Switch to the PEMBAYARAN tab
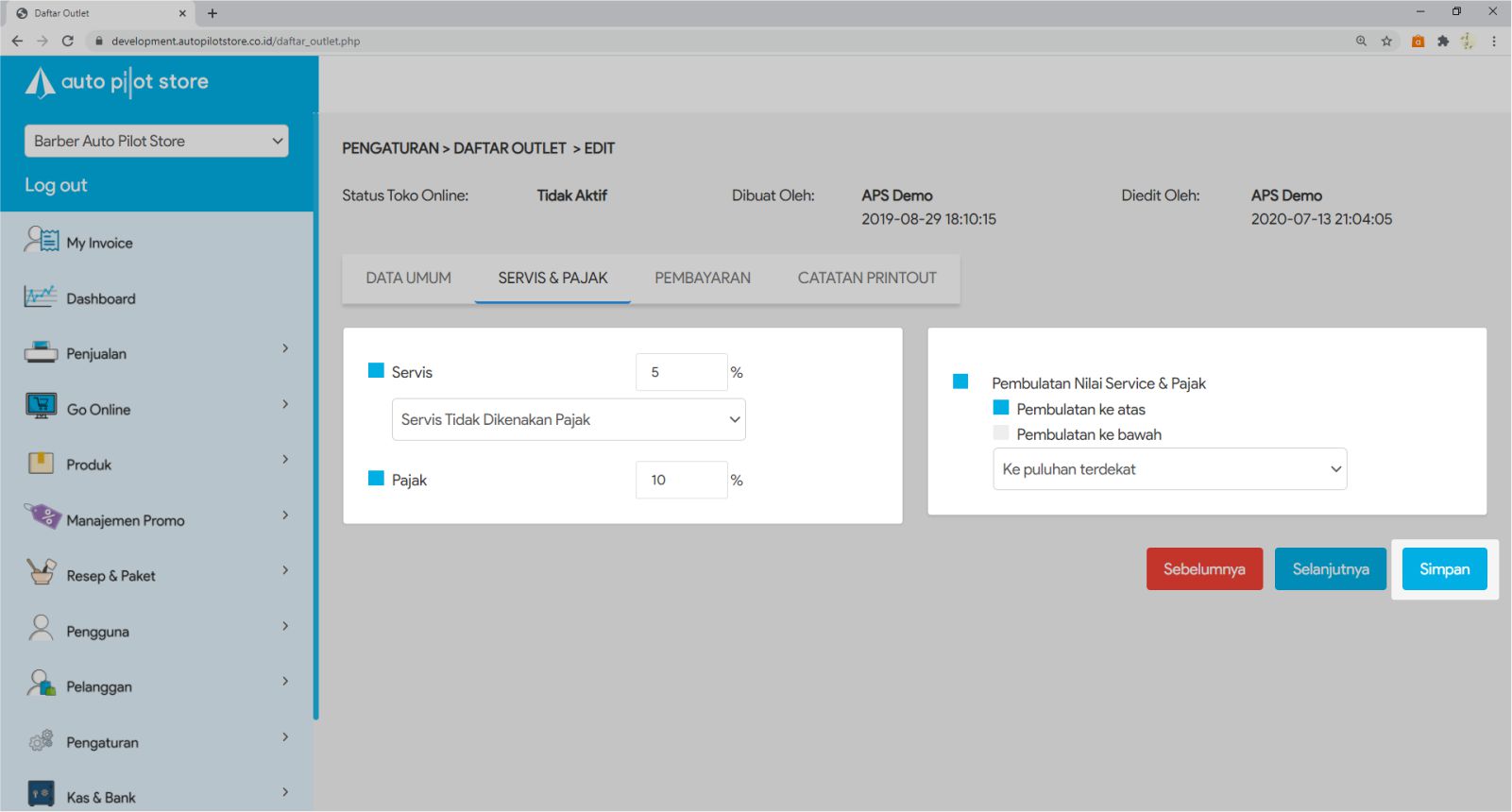1512x812 pixels. click(703, 278)
